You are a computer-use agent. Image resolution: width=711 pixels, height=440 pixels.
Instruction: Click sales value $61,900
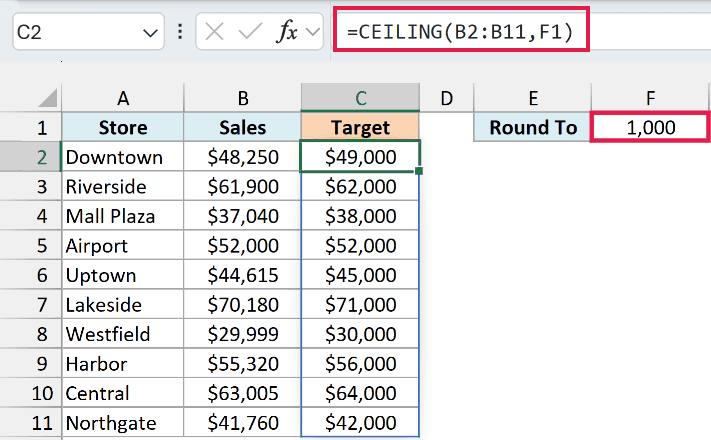tap(243, 186)
